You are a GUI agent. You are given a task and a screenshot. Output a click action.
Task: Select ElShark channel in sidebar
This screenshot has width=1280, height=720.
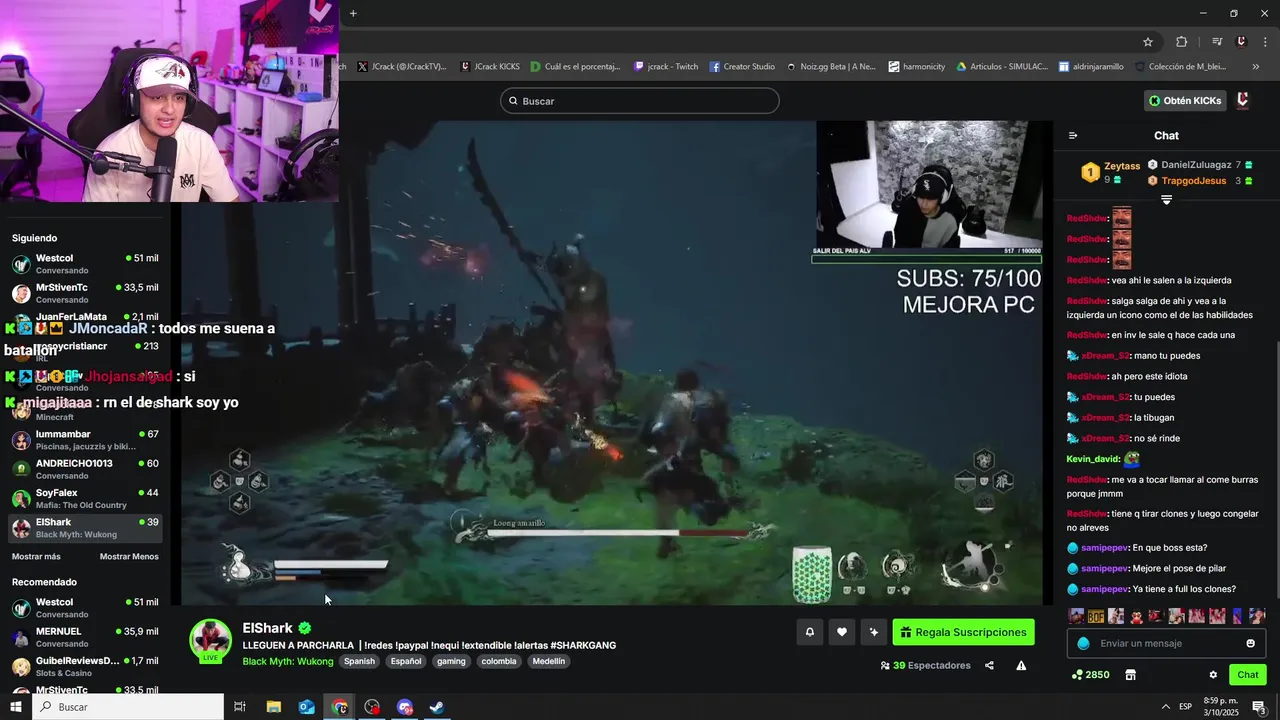(x=85, y=528)
